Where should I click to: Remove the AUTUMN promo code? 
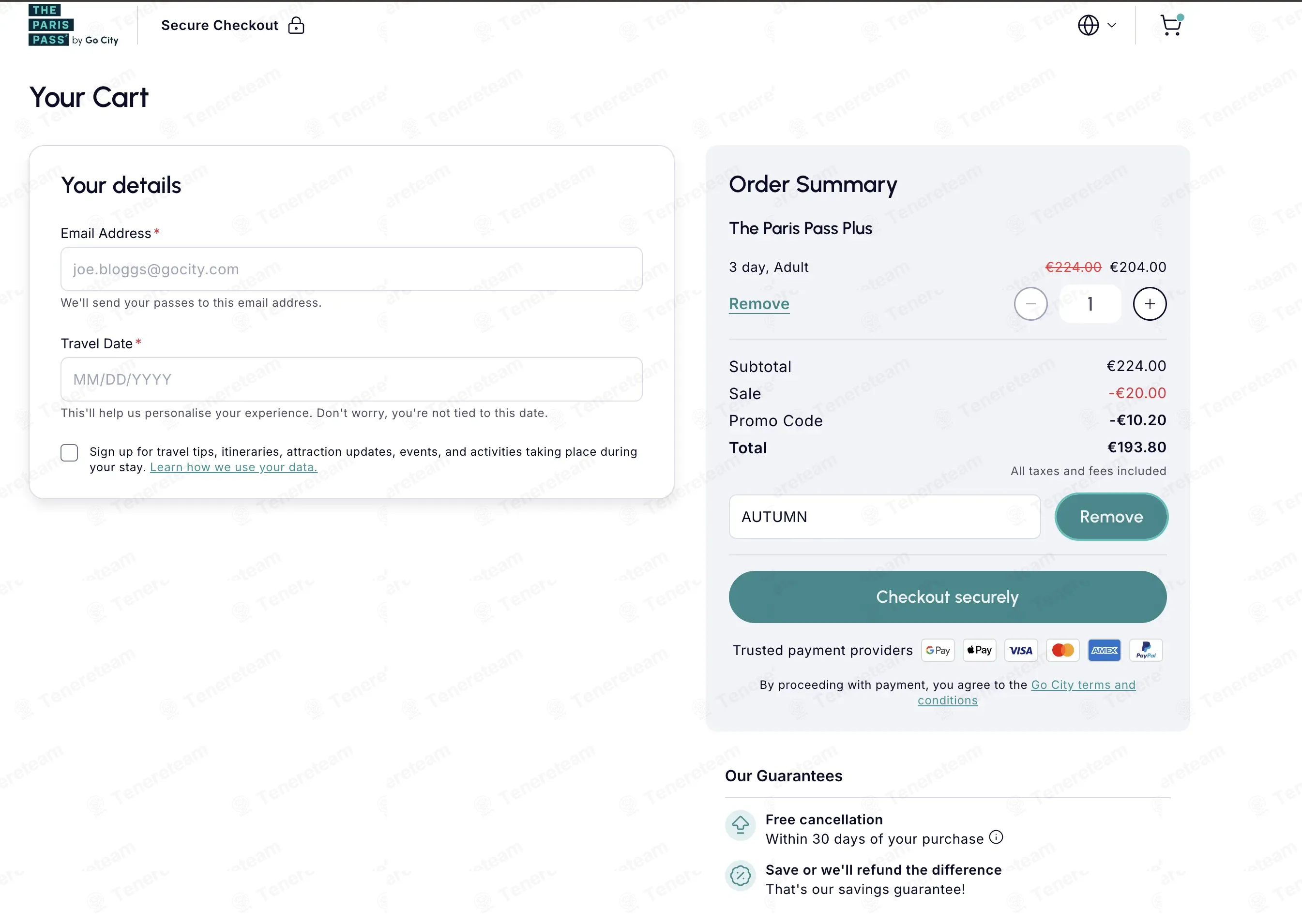(x=1111, y=517)
